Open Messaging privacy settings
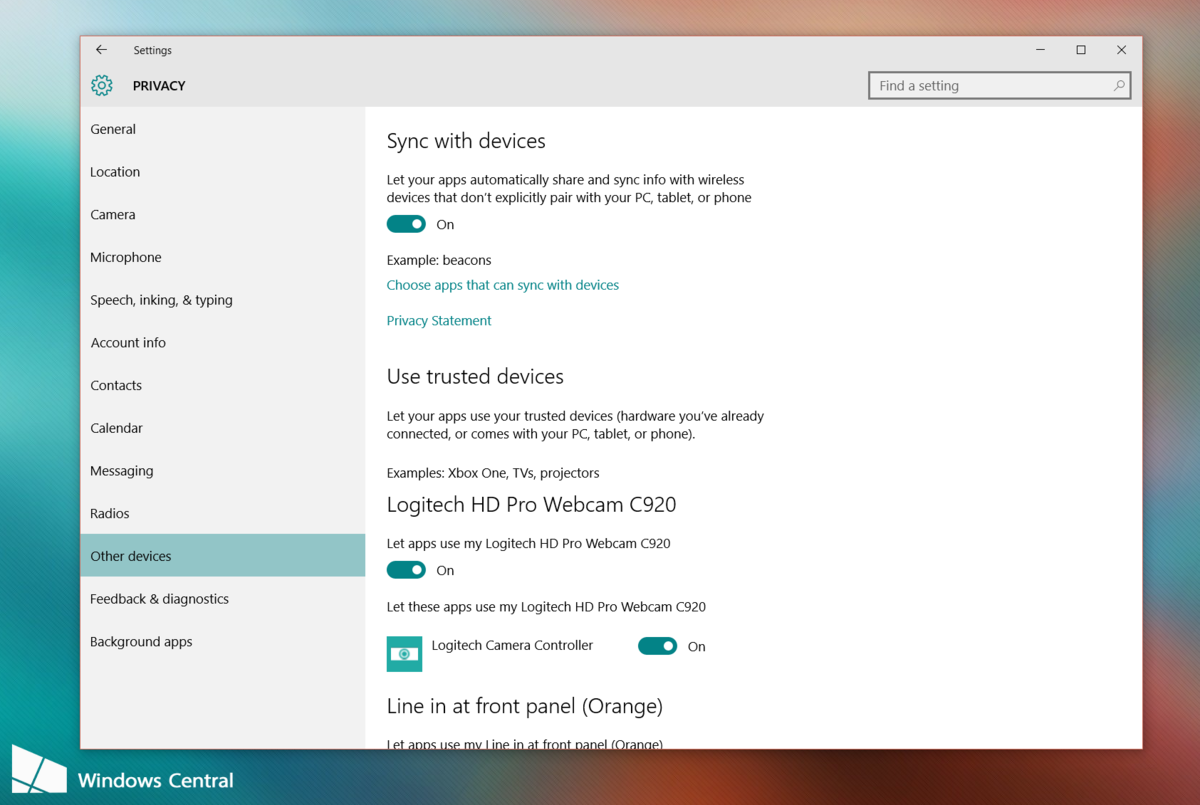The height and width of the screenshot is (805, 1200). pyautogui.click(x=223, y=471)
